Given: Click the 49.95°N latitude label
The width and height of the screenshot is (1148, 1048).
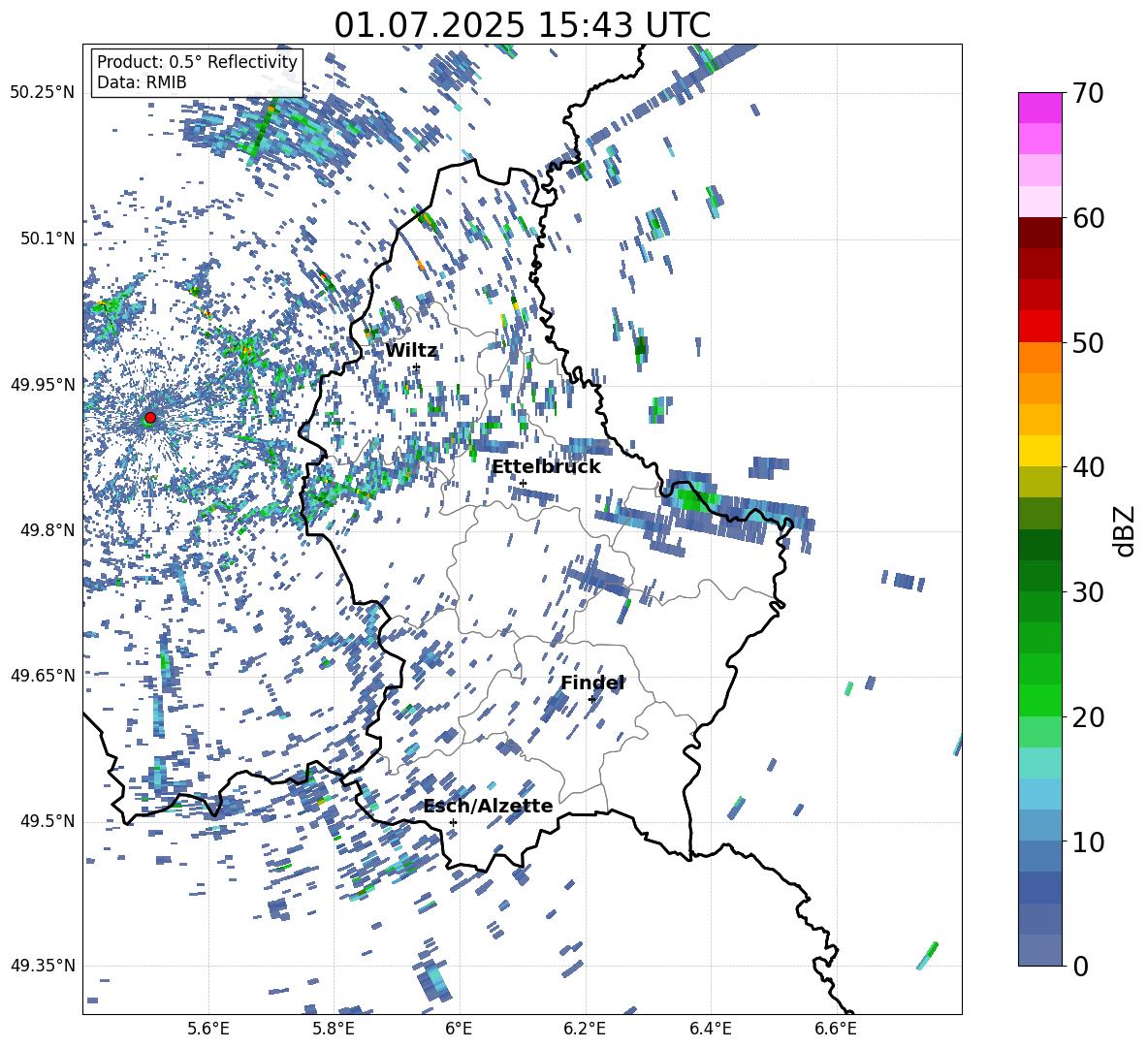Looking at the screenshot, I should (x=43, y=385).
